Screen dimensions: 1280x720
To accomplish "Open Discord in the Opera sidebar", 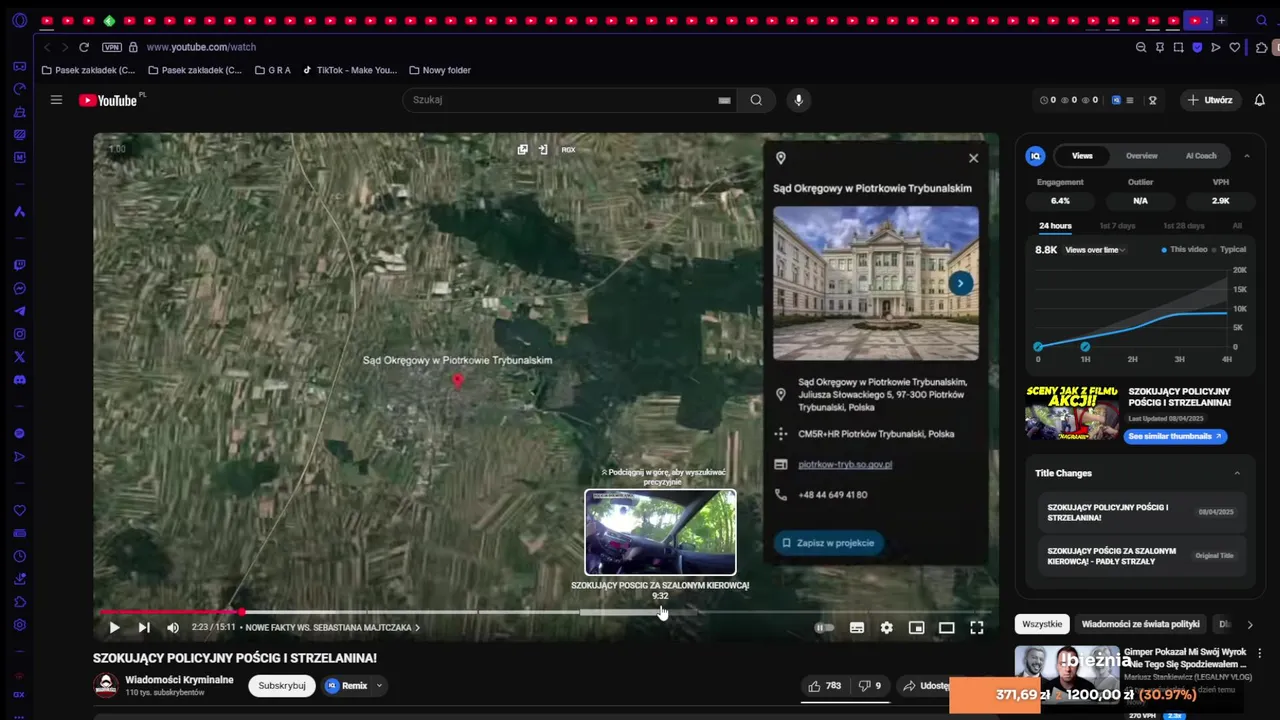I will pos(19,380).
